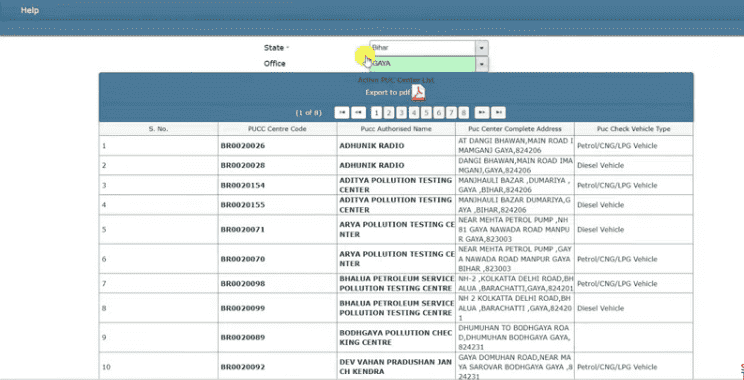The image size is (744, 380).
Task: Click address AT DANGI BHAWAN in row 1
Action: click(516, 146)
